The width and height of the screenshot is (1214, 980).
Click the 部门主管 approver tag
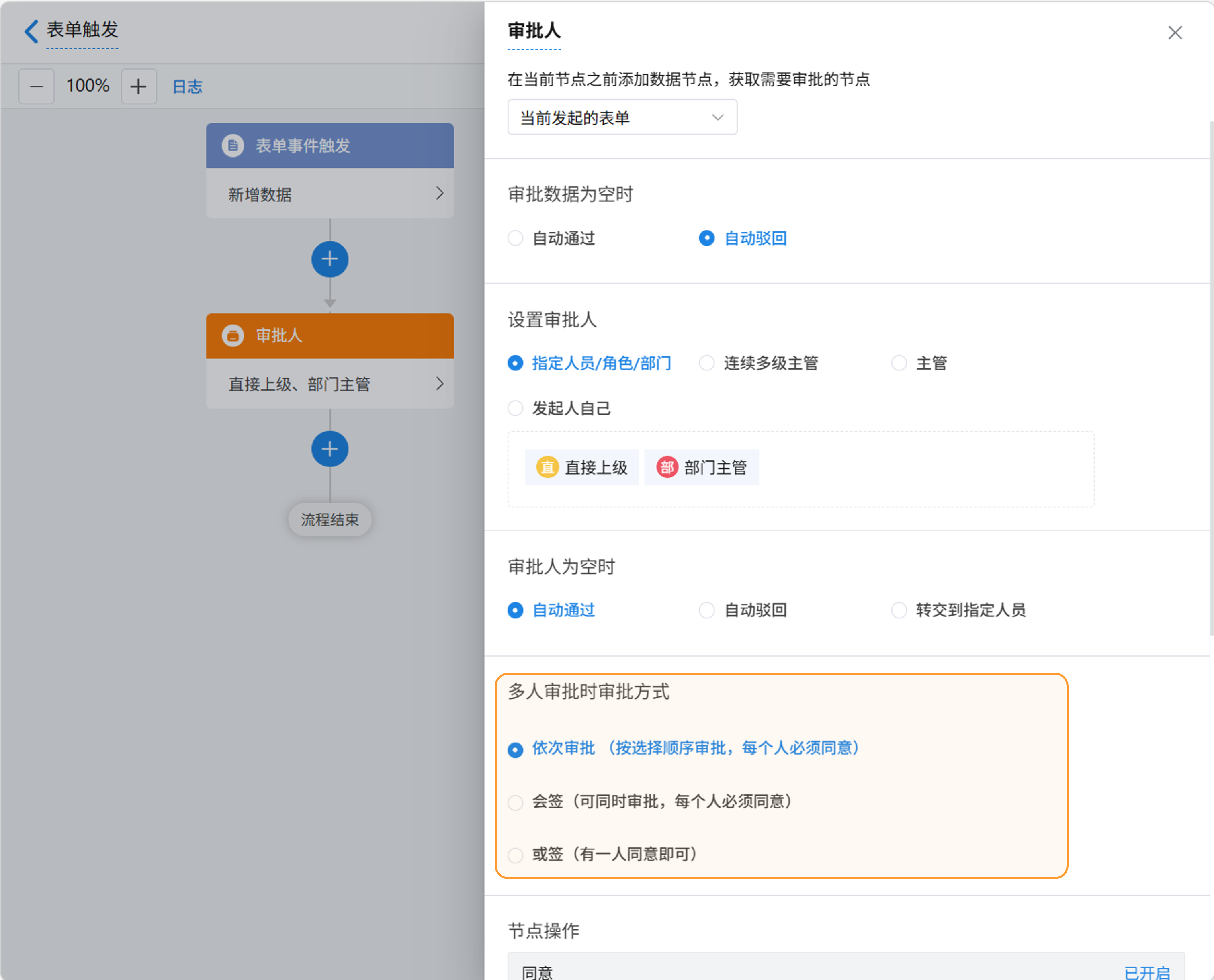702,467
